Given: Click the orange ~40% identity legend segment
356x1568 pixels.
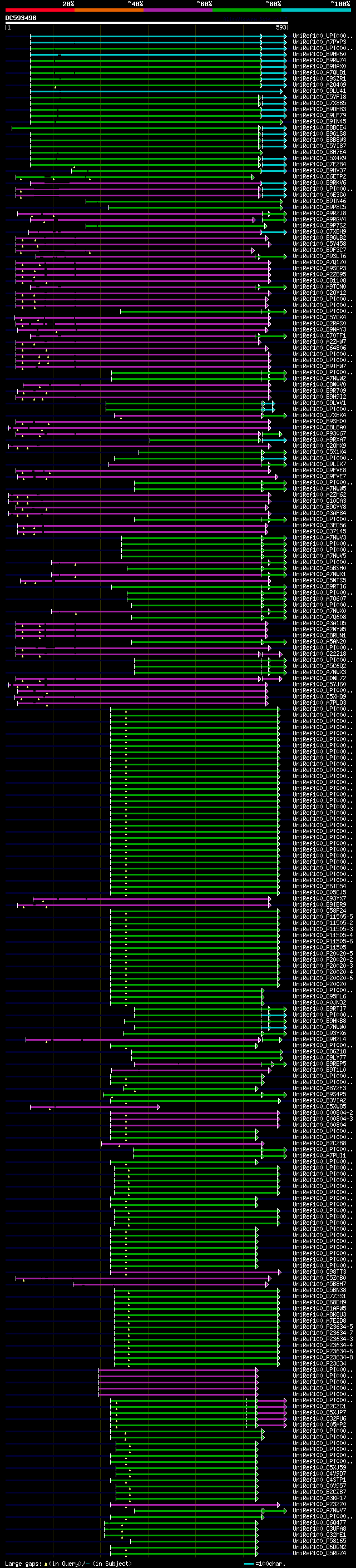Looking at the screenshot, I should point(109,10).
